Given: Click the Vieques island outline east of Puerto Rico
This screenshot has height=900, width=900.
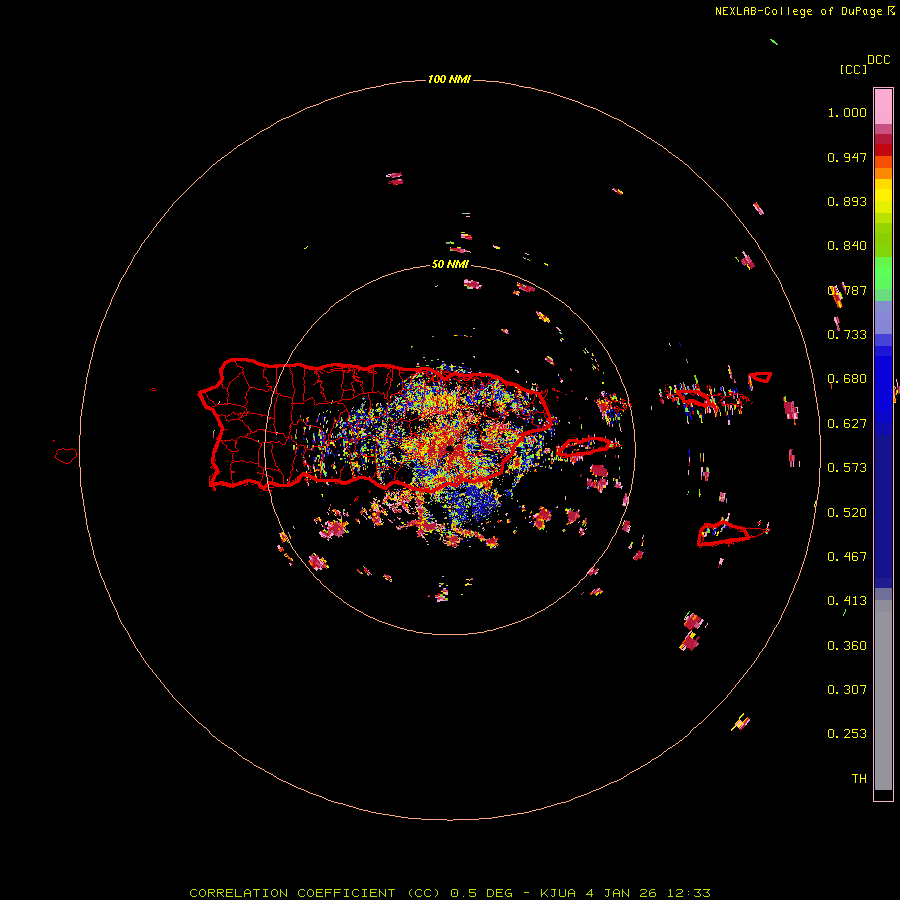Looking at the screenshot, I should (584, 446).
